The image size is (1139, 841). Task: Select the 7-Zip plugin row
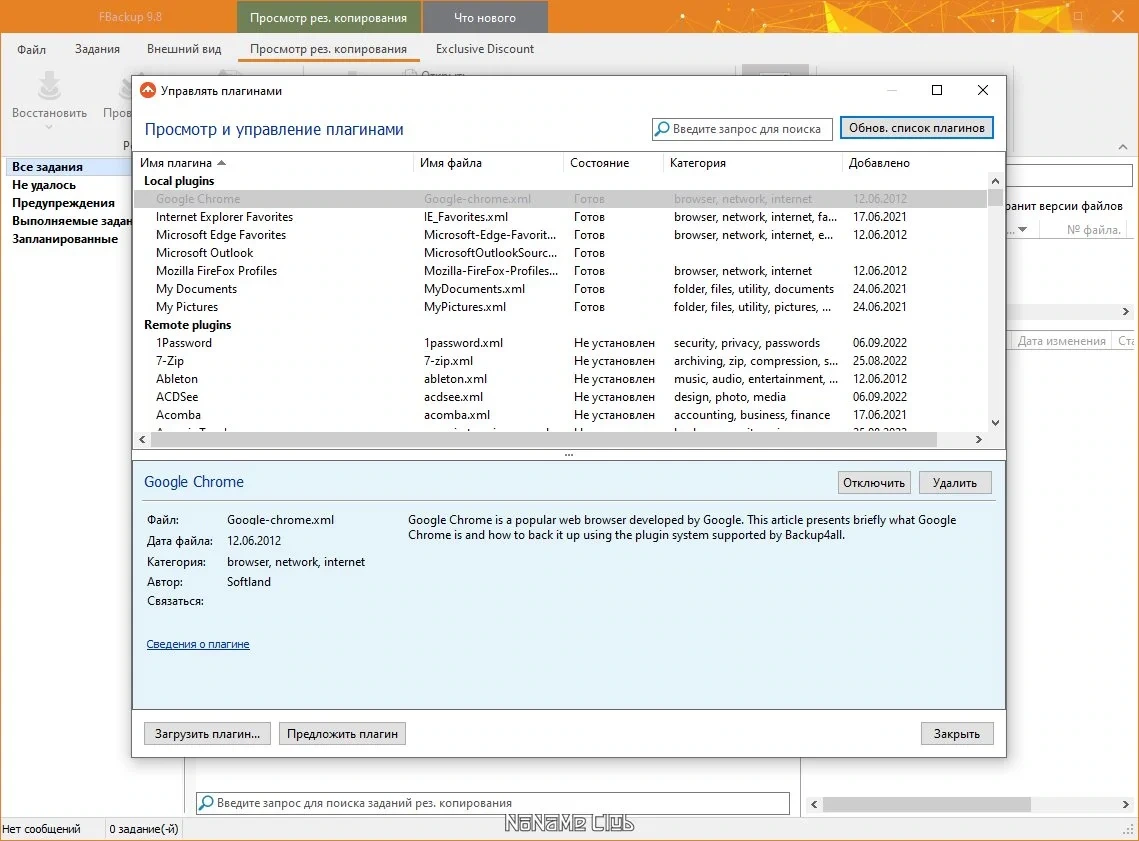click(560, 361)
